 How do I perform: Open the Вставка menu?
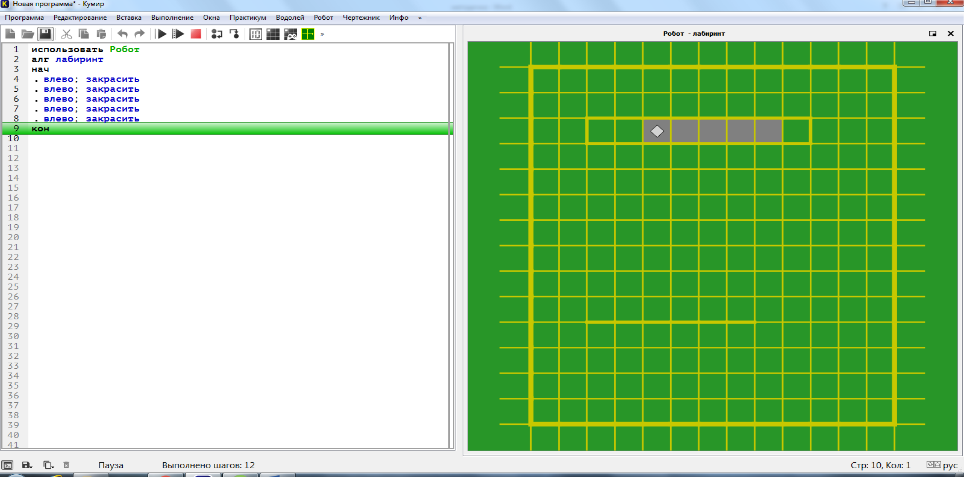pos(128,18)
